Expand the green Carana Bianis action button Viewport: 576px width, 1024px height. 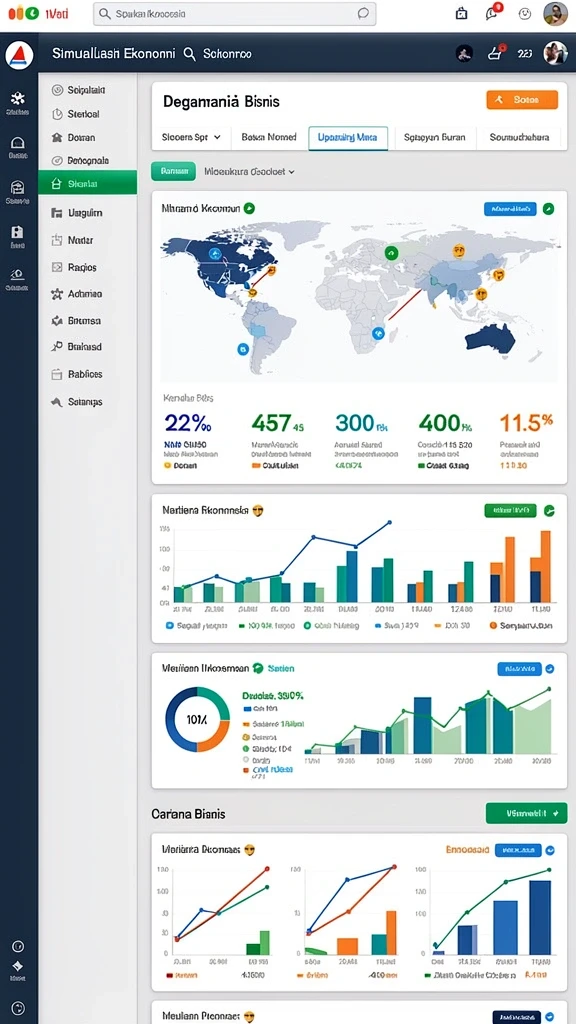[526, 814]
